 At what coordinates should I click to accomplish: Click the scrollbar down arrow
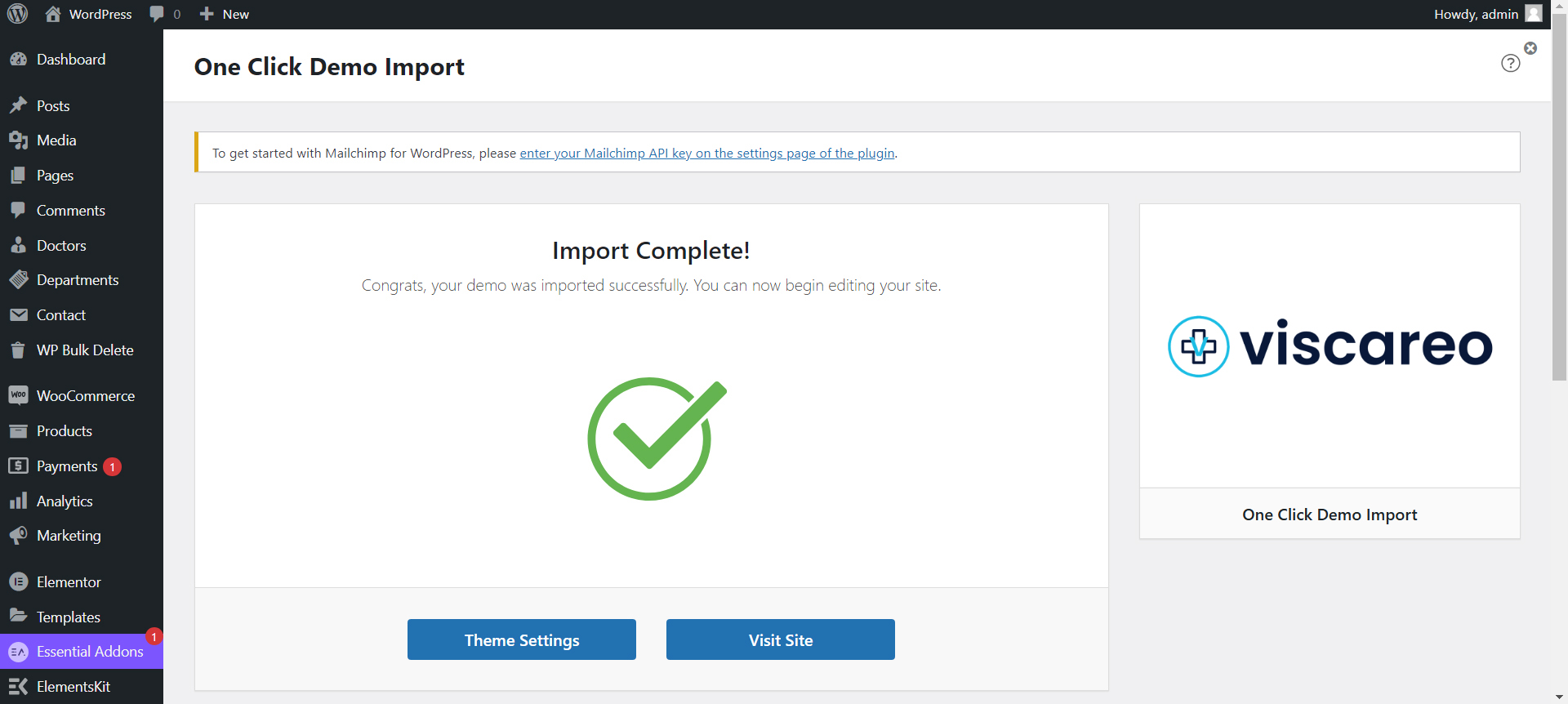point(1559,697)
